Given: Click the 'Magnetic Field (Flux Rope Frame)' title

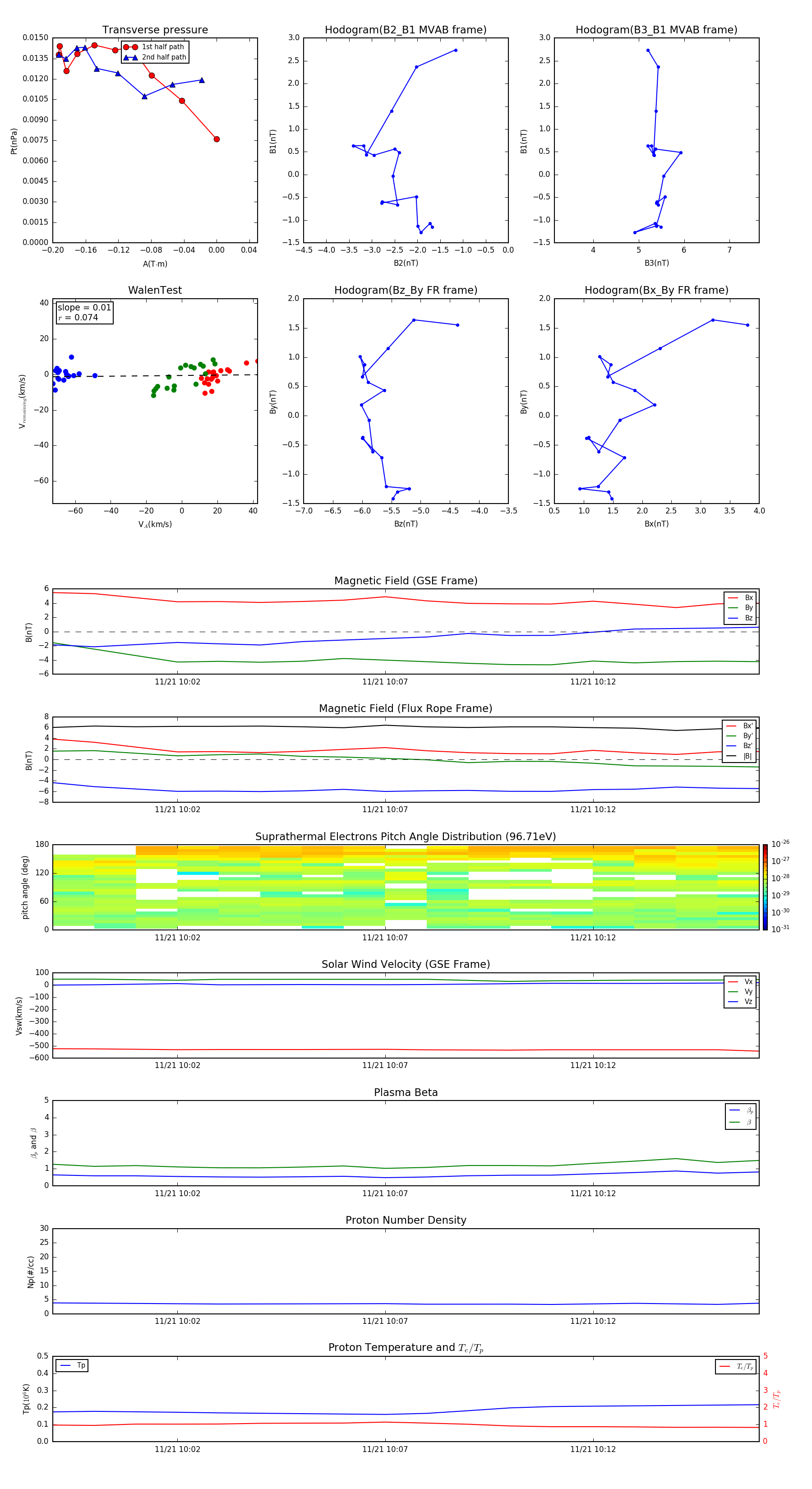Looking at the screenshot, I should pos(406,709).
